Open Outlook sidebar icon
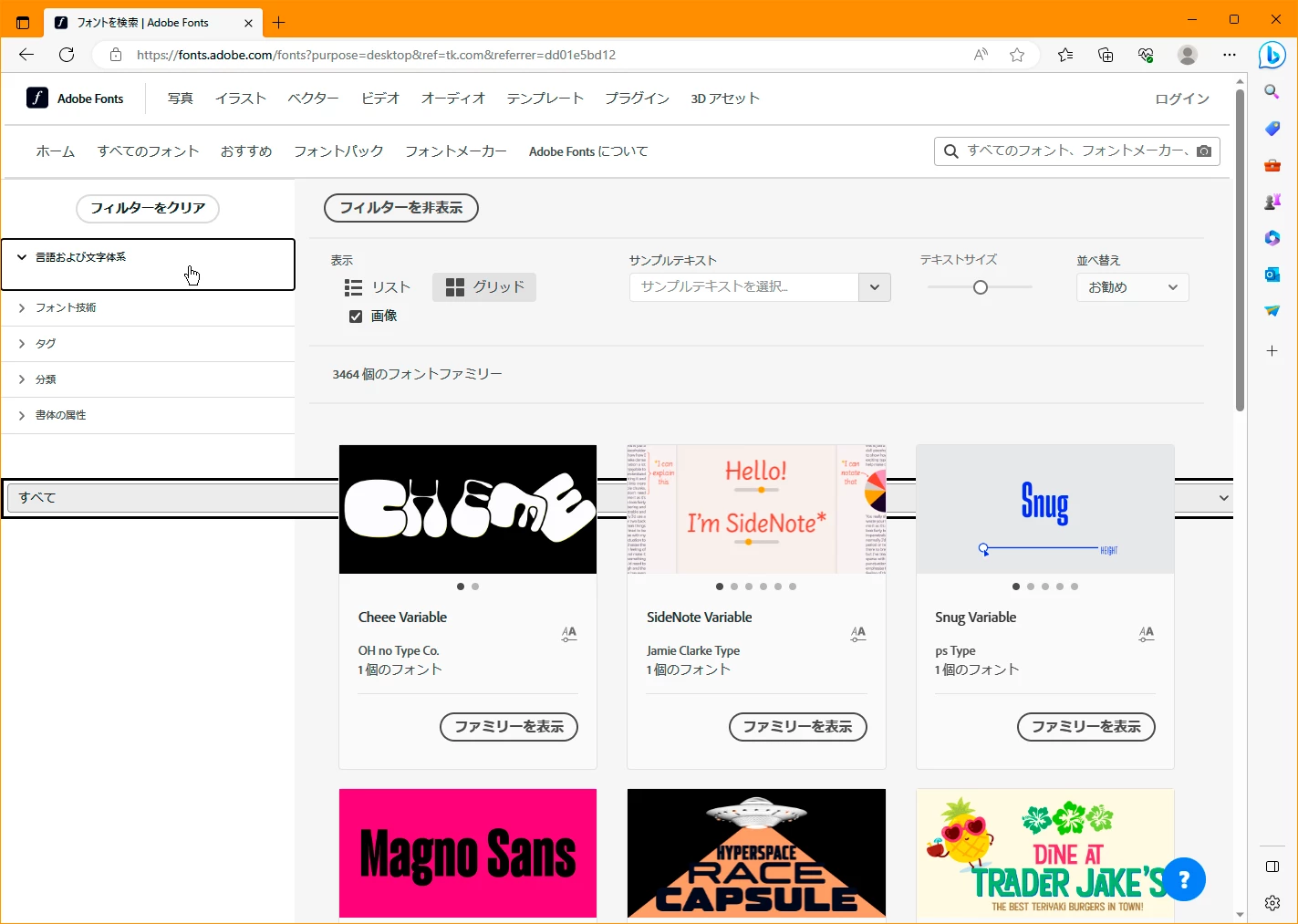This screenshot has height=924, width=1298. (1272, 275)
